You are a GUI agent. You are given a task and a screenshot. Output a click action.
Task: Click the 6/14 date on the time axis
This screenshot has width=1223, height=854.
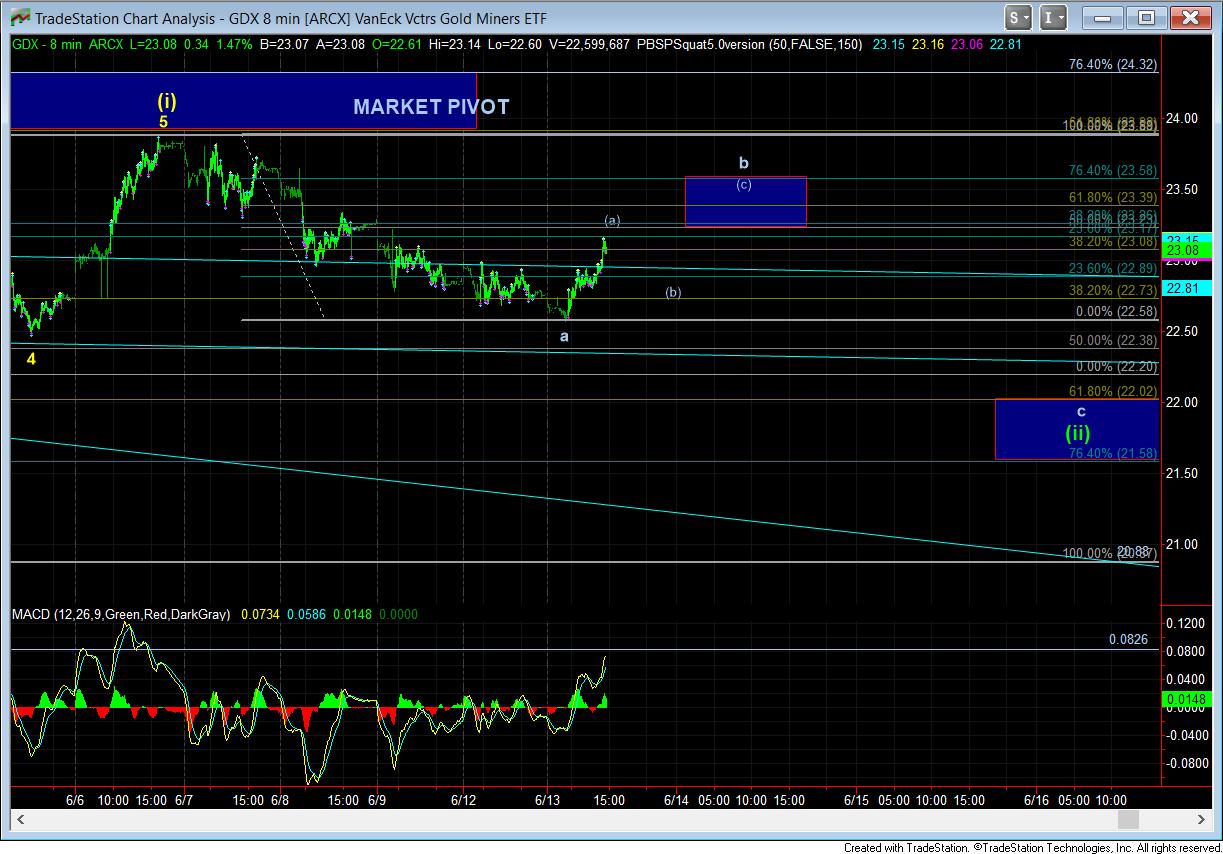[676, 800]
